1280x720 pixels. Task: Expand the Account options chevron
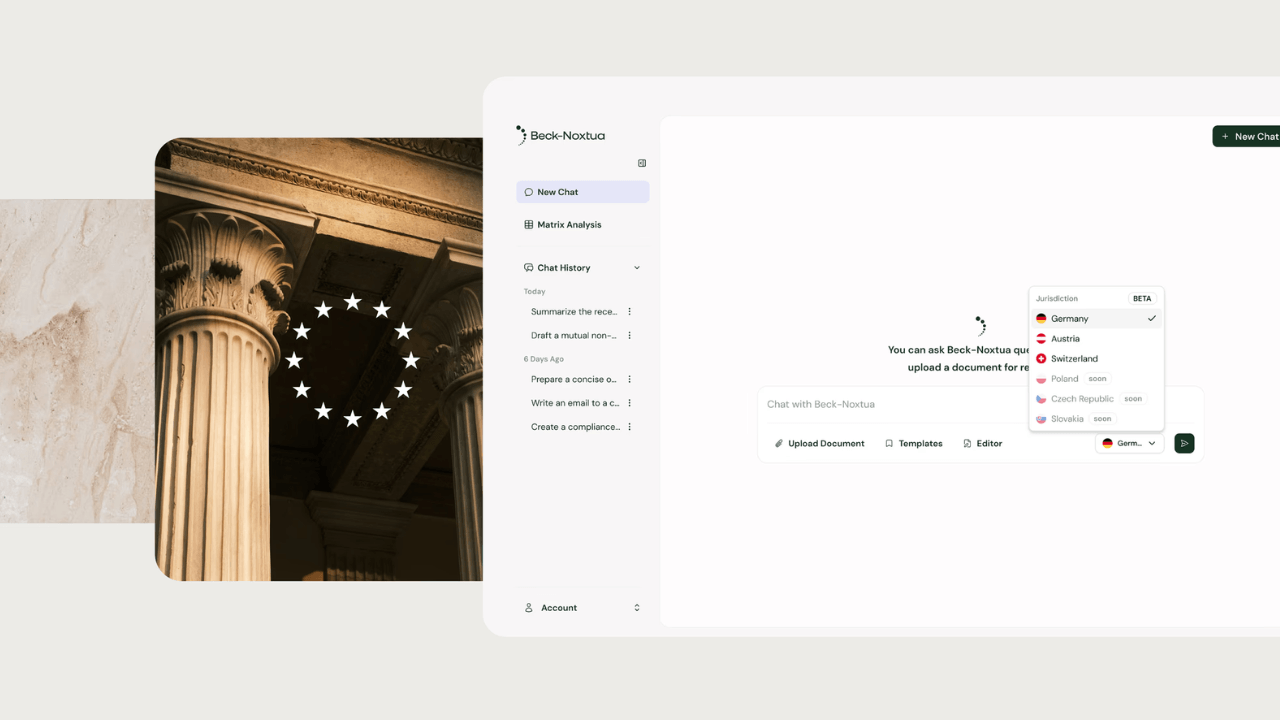pos(636,607)
